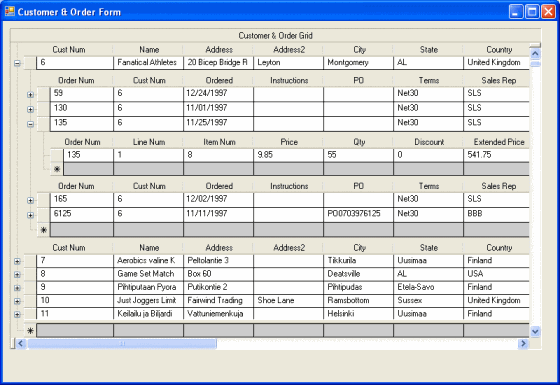The width and height of the screenshot is (560, 385).
Task: Expand customer 10 Just Joggers row
Action: (17, 301)
